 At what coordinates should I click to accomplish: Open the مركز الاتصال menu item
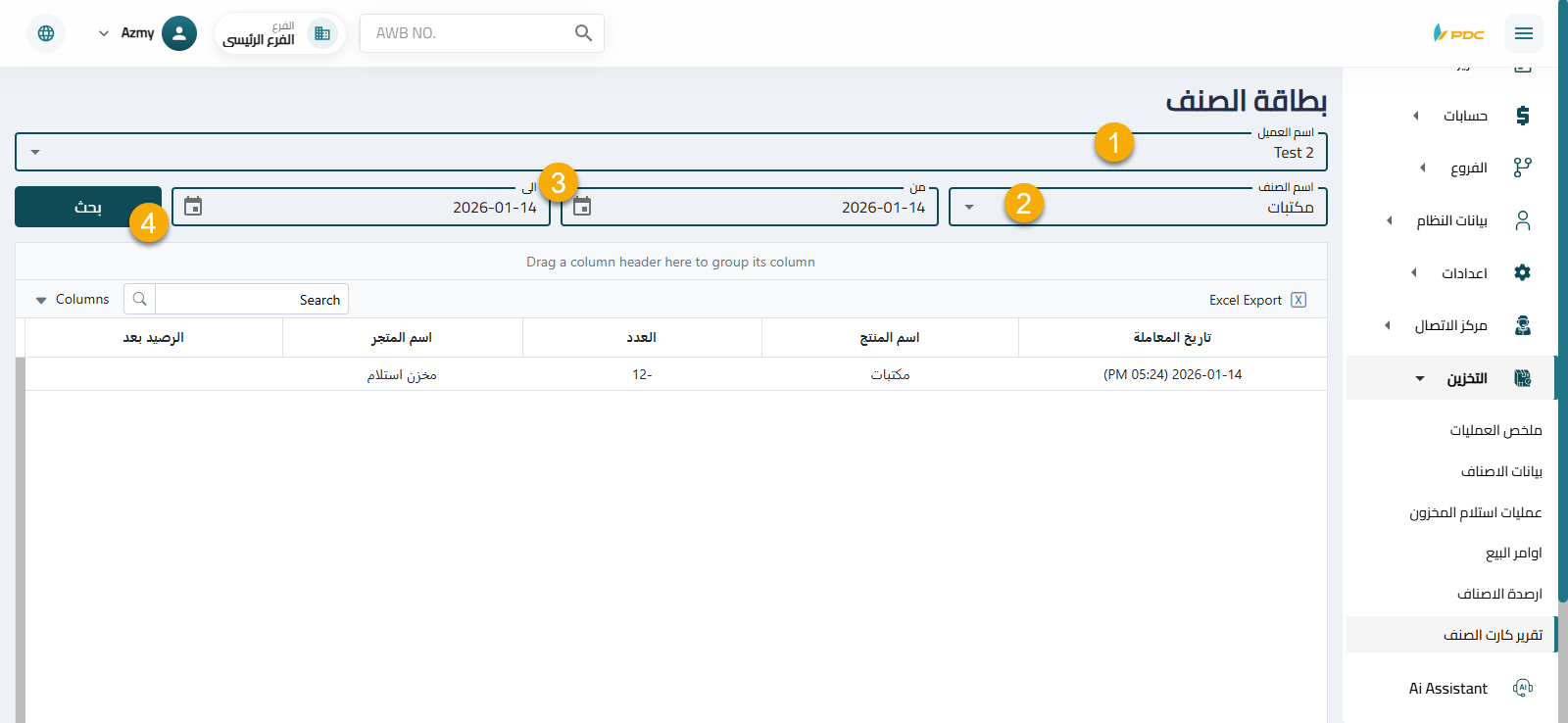point(1450,325)
